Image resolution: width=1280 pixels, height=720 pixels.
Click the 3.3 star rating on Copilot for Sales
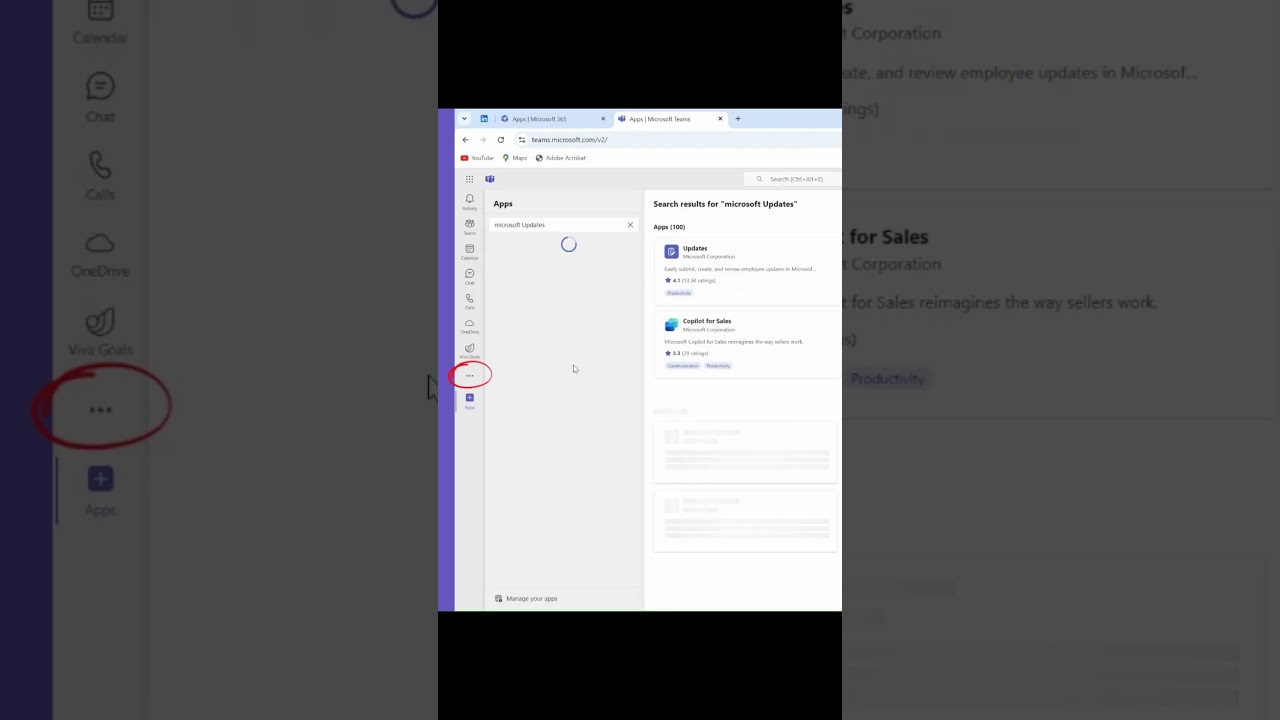tap(687, 353)
